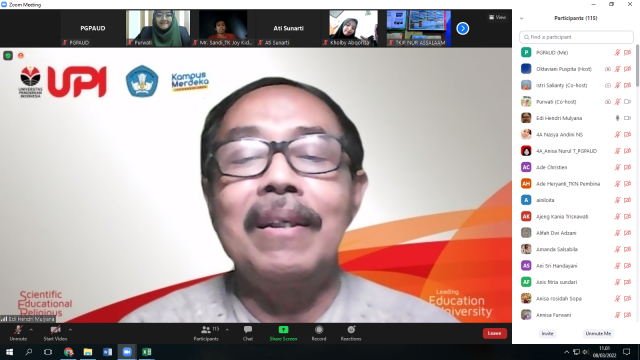Toggle mic icon for Ajeng Kania Trisnawati
Screen dimensions: 640x360
coord(618,216)
